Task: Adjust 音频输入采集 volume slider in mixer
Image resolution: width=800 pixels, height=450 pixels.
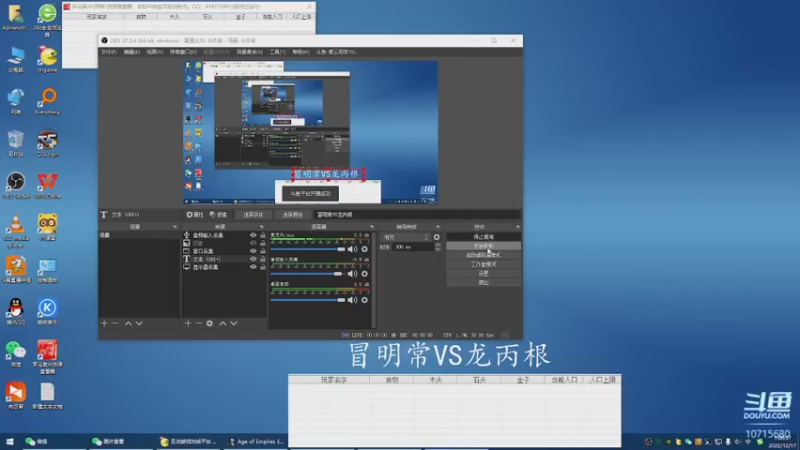Action: [x=307, y=274]
